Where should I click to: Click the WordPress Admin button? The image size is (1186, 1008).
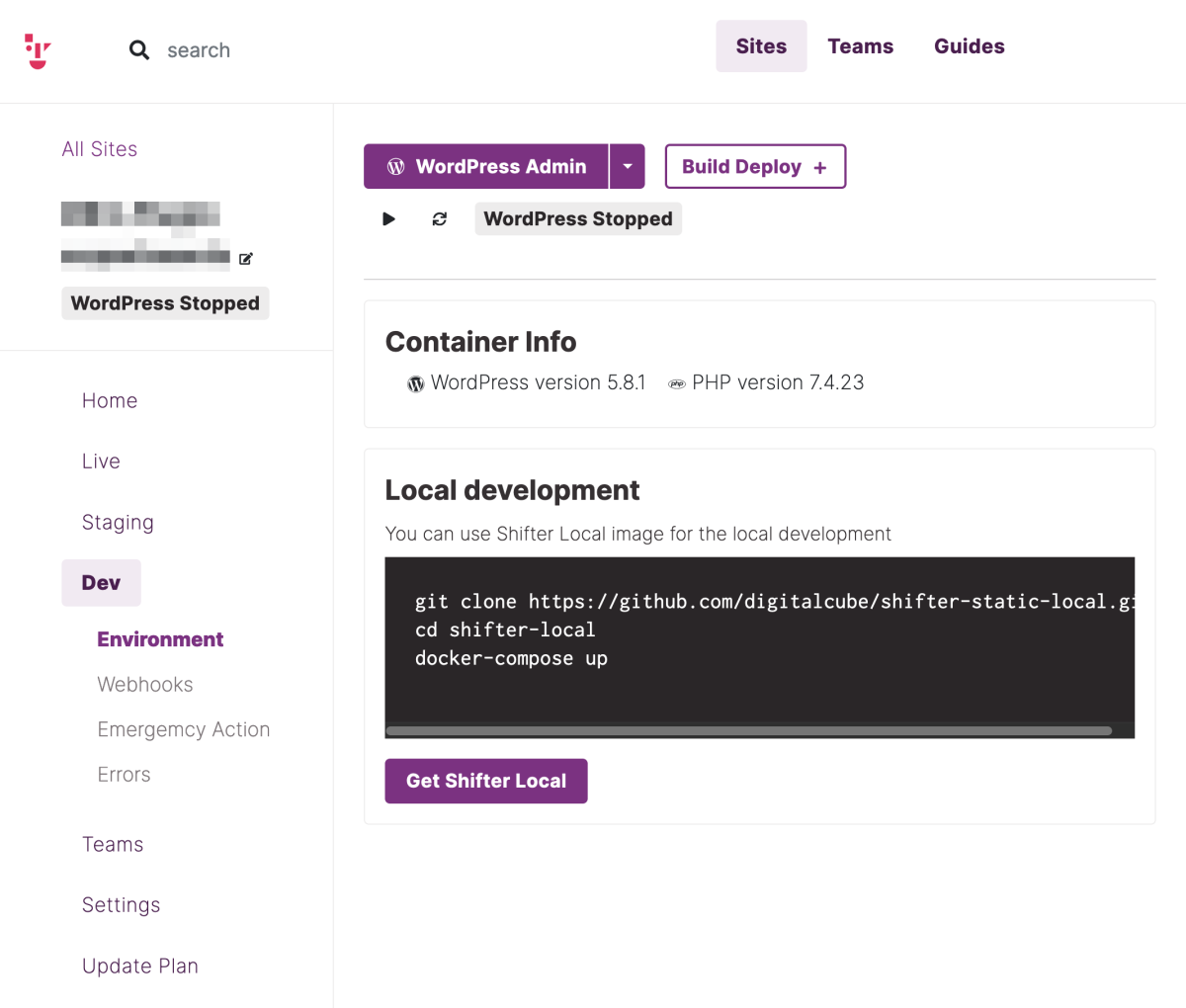click(486, 166)
